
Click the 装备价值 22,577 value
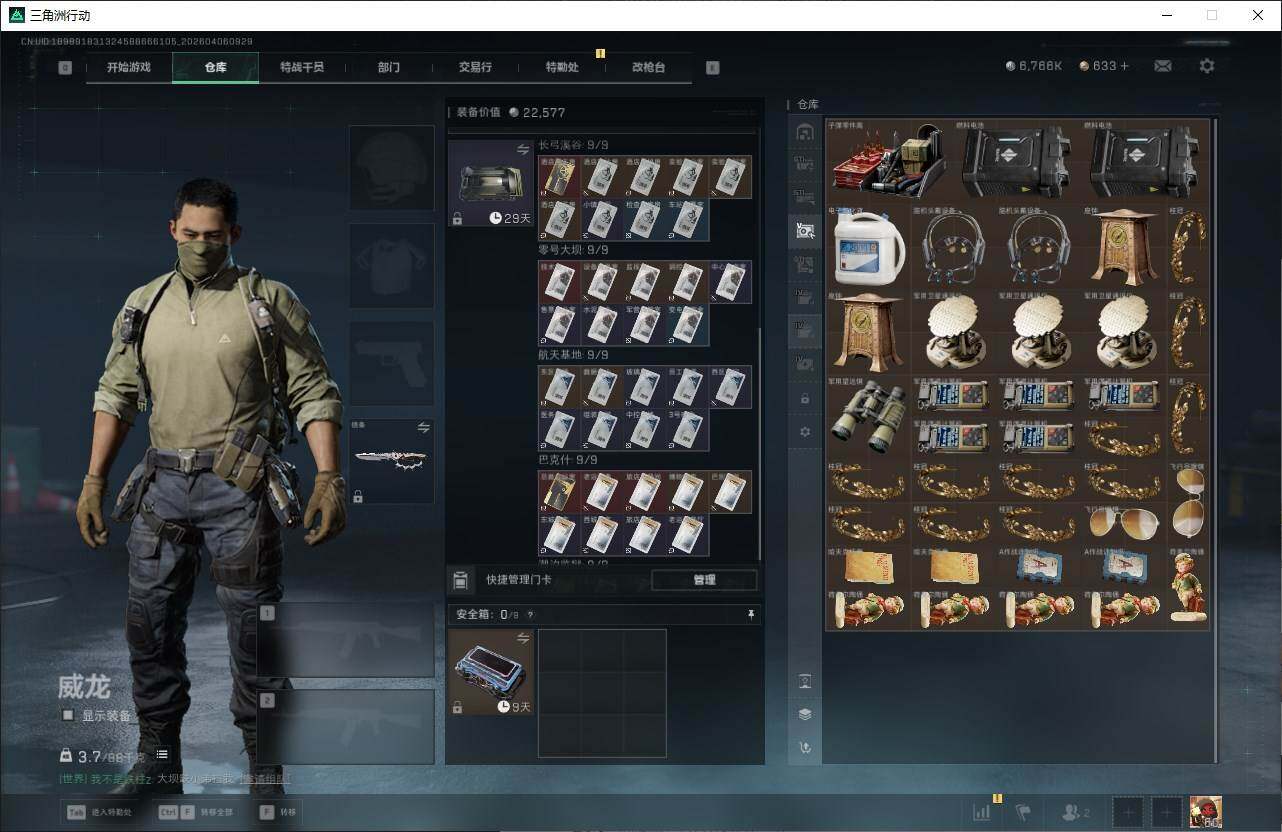(511, 112)
